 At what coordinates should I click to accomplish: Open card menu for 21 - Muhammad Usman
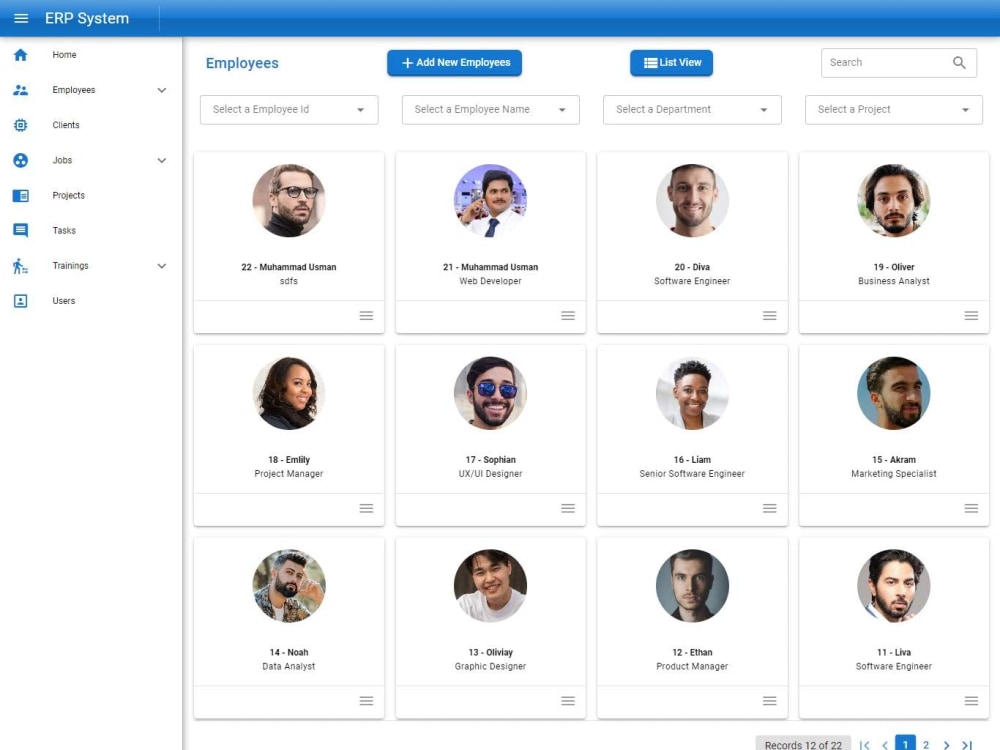[568, 316]
